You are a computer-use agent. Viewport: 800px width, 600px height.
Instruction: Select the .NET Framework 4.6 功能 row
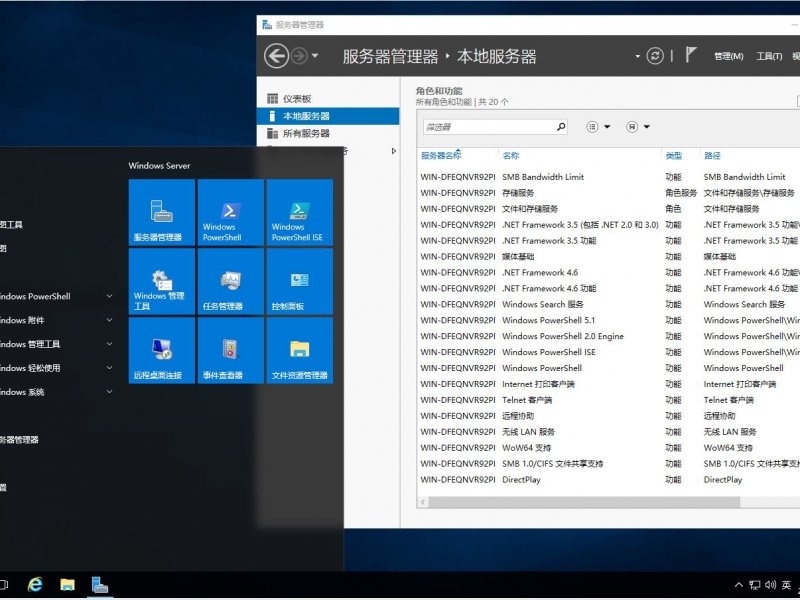[608, 288]
